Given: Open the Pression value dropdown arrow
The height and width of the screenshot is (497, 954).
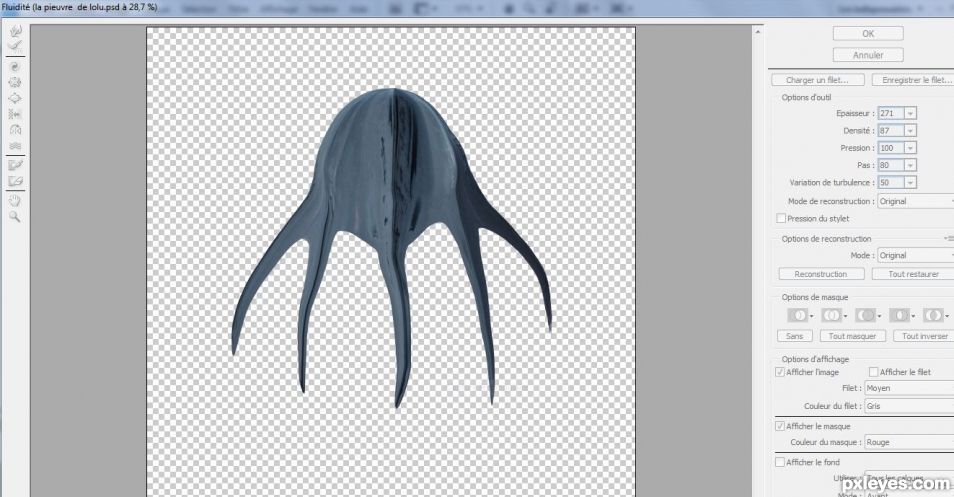Looking at the screenshot, I should click(x=910, y=148).
